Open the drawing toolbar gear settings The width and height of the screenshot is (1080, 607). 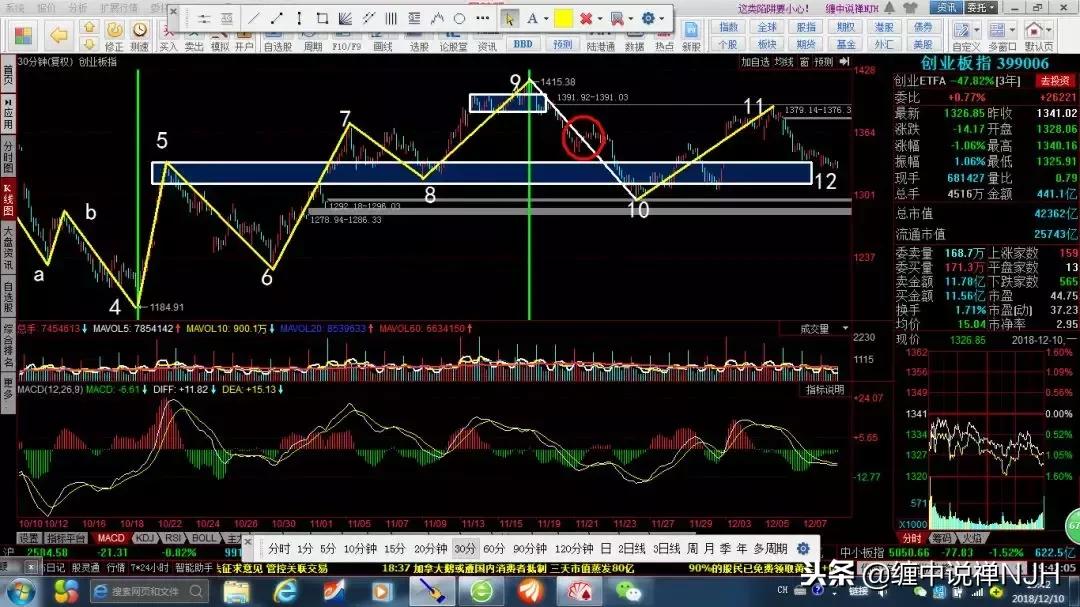pyautogui.click(x=648, y=19)
